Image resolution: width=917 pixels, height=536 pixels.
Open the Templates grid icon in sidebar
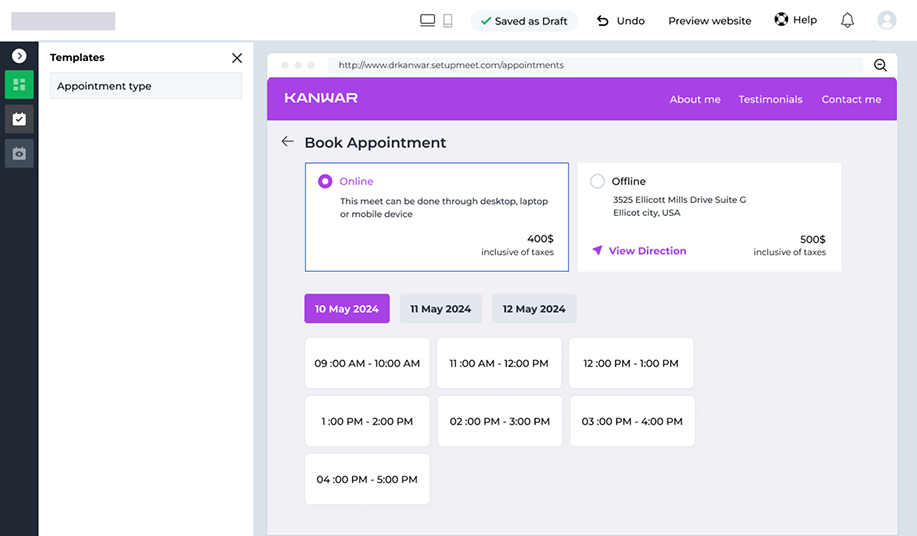point(19,85)
